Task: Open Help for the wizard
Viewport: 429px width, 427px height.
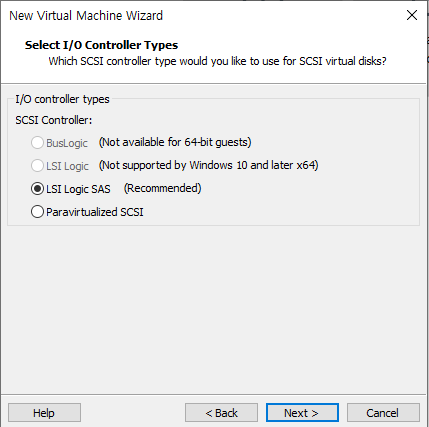Action: pos(44,413)
